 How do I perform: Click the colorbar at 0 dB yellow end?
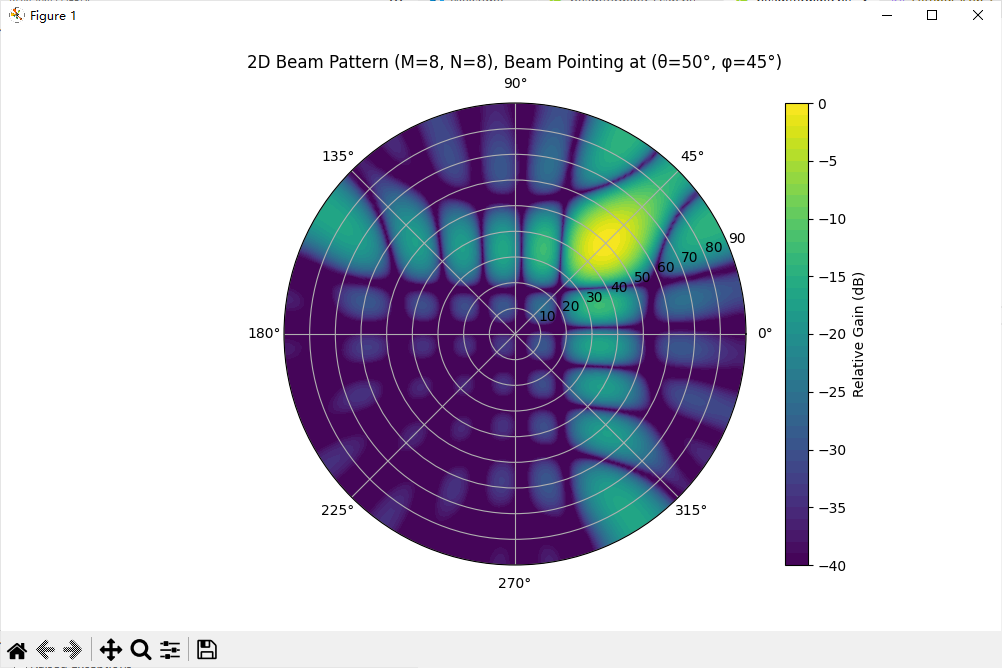click(797, 107)
